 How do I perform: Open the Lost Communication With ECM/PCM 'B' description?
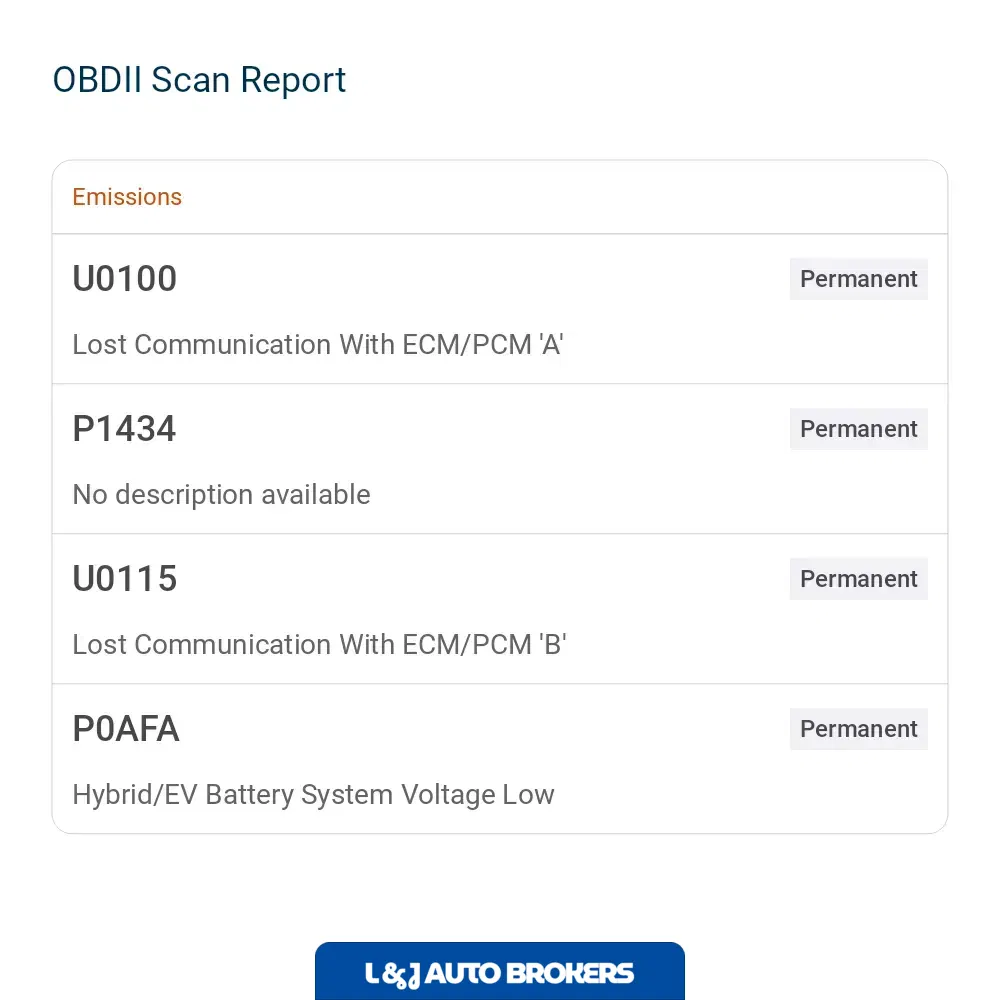(319, 645)
